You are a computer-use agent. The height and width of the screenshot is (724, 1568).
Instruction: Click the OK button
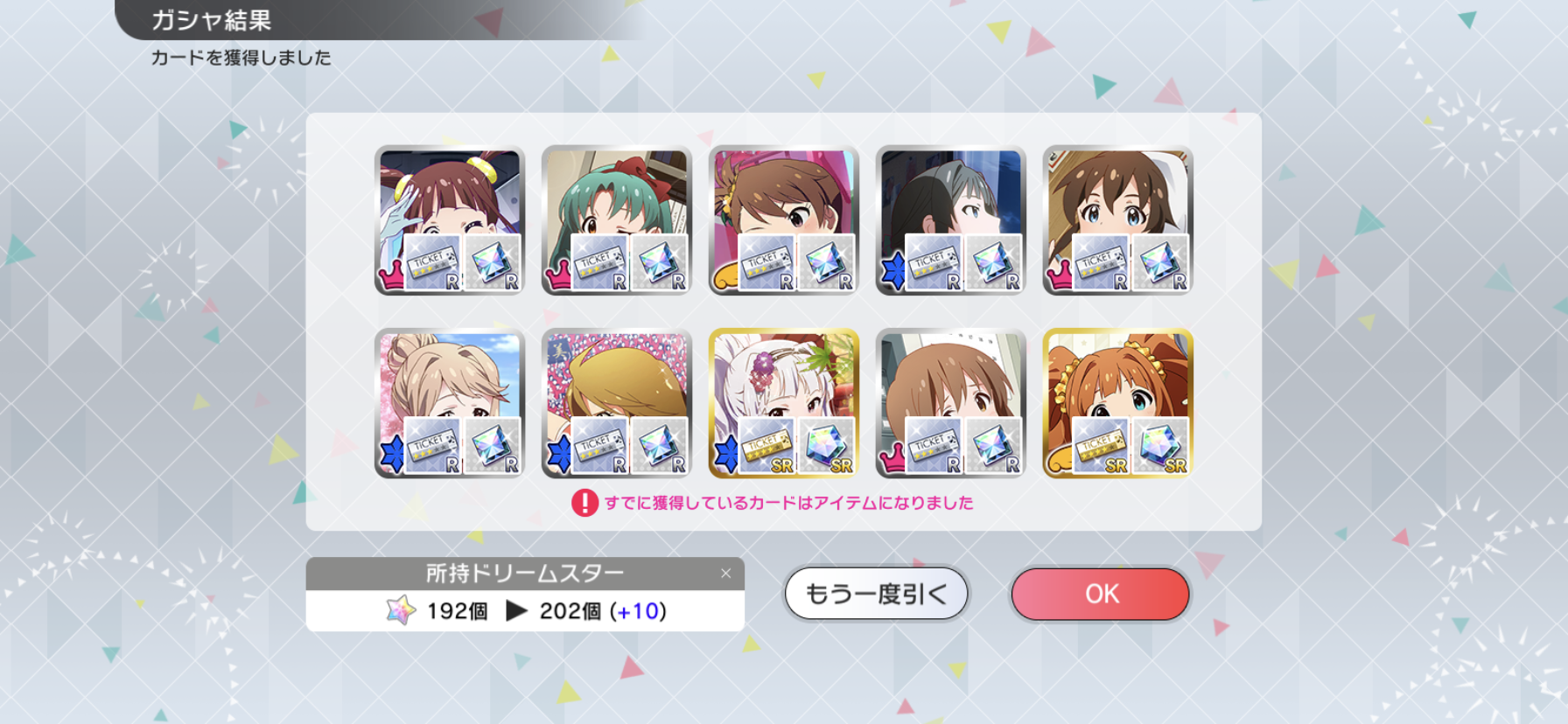1100,594
